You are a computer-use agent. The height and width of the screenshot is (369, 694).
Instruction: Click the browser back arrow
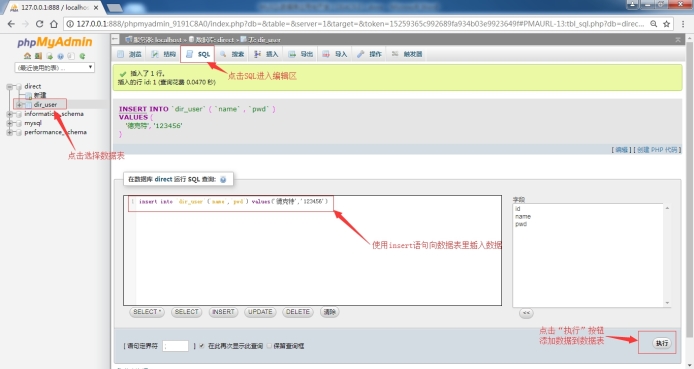tap(11, 24)
